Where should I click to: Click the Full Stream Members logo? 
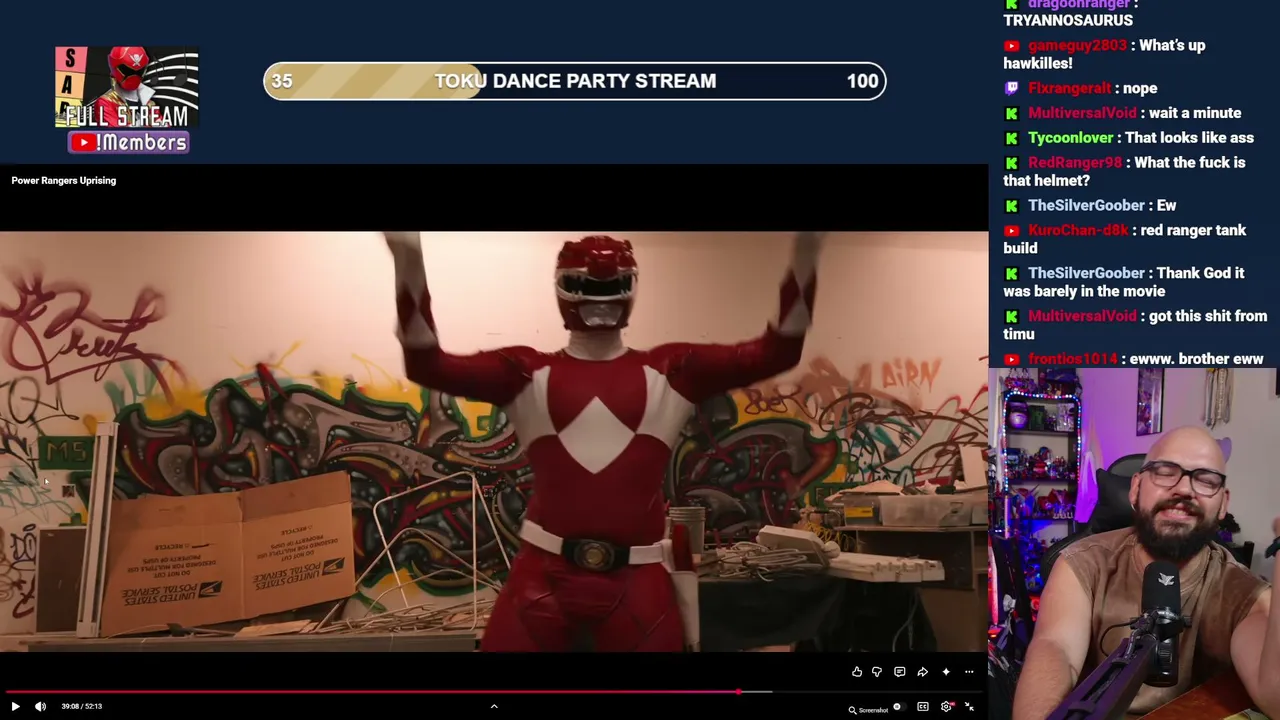[x=127, y=100]
